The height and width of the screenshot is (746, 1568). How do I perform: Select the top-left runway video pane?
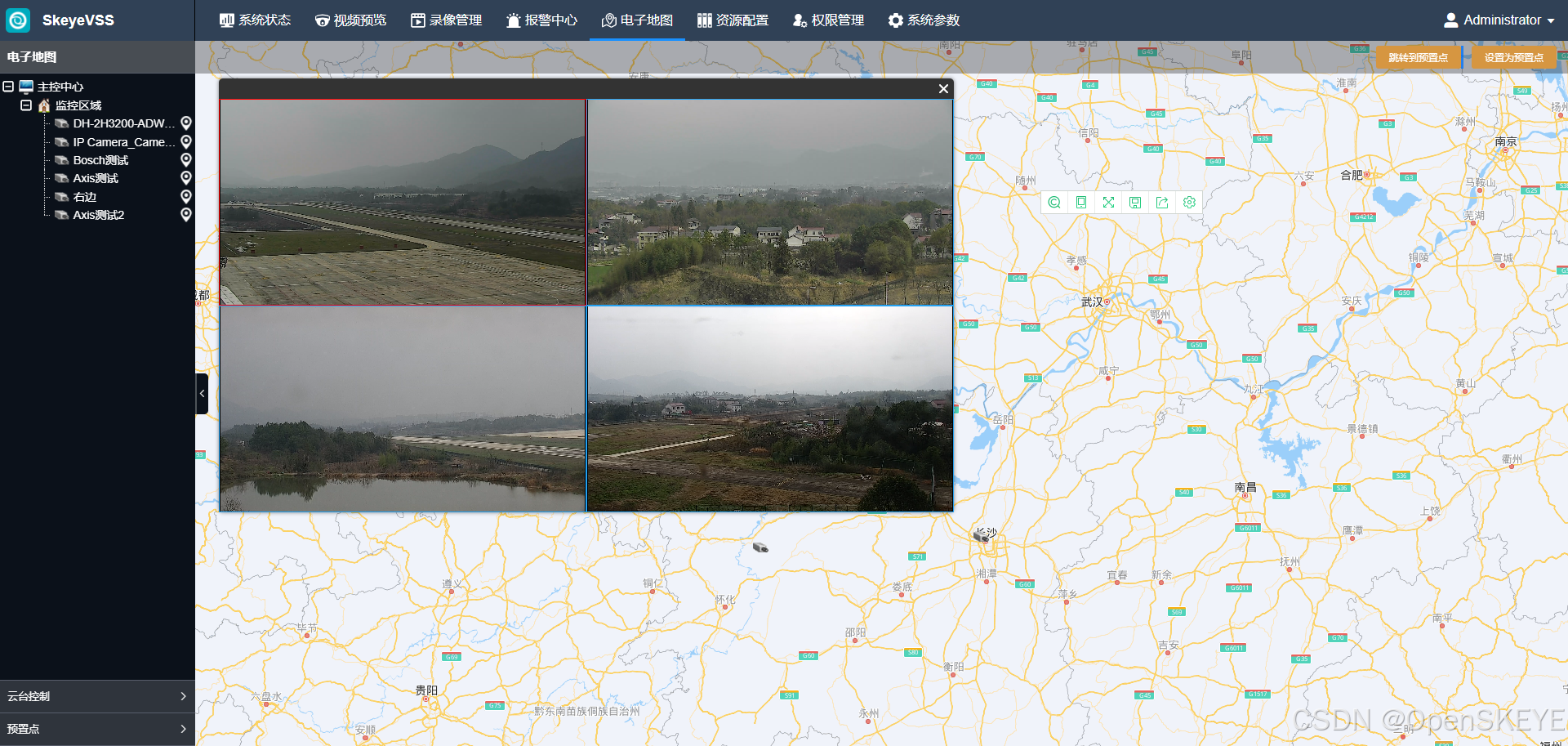403,202
